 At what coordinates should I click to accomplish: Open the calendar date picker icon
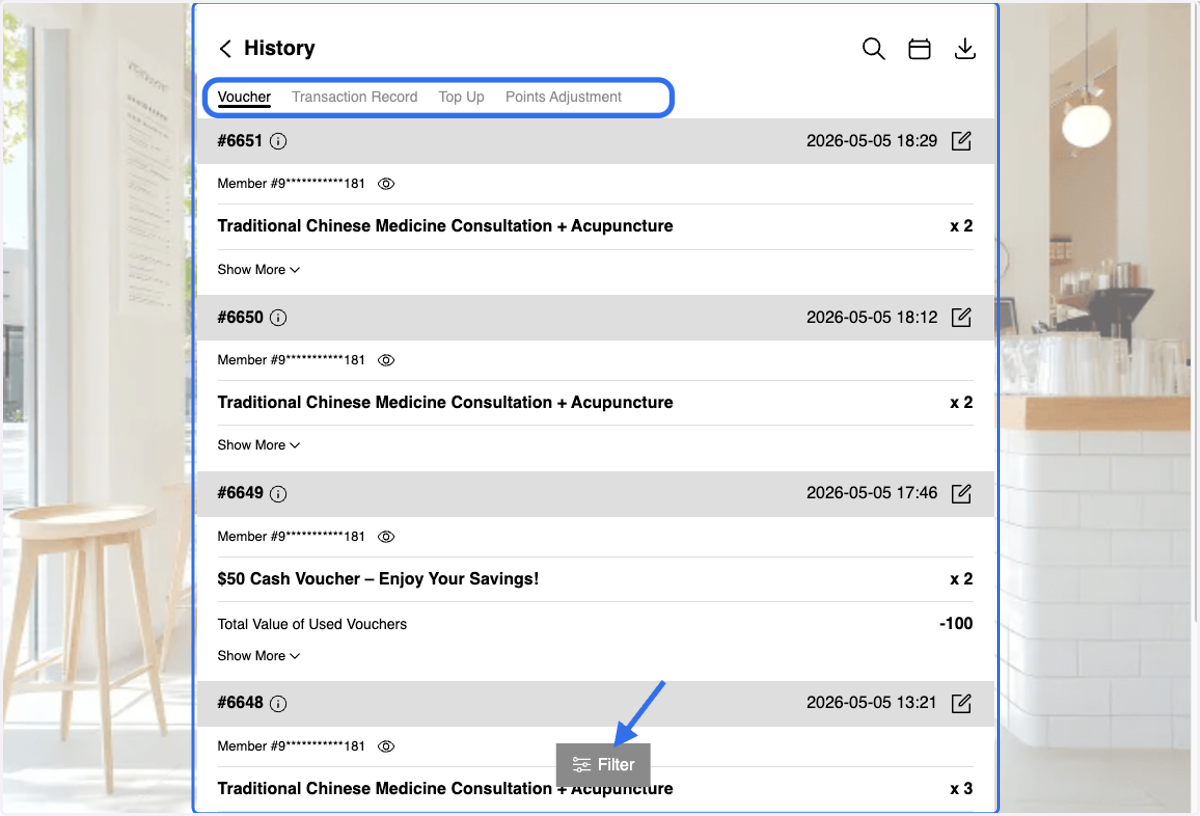[x=919, y=49]
